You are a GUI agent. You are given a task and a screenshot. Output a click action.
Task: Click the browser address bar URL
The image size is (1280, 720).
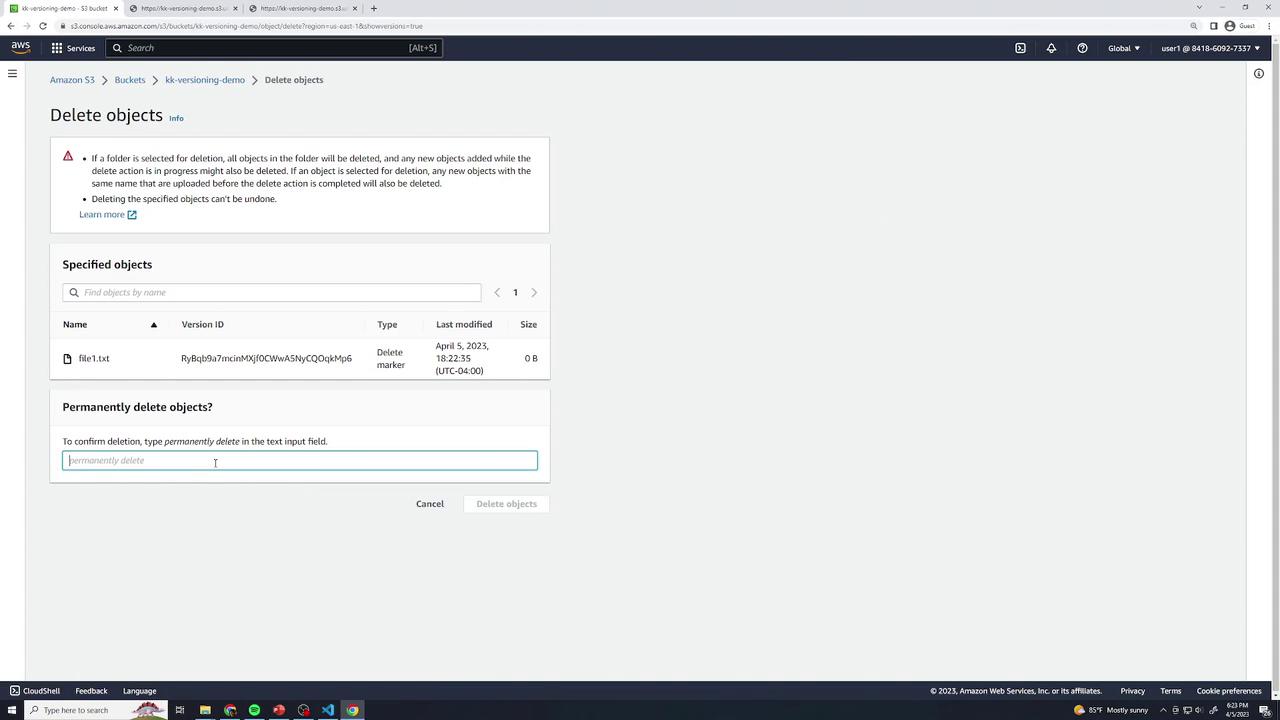tap(247, 26)
